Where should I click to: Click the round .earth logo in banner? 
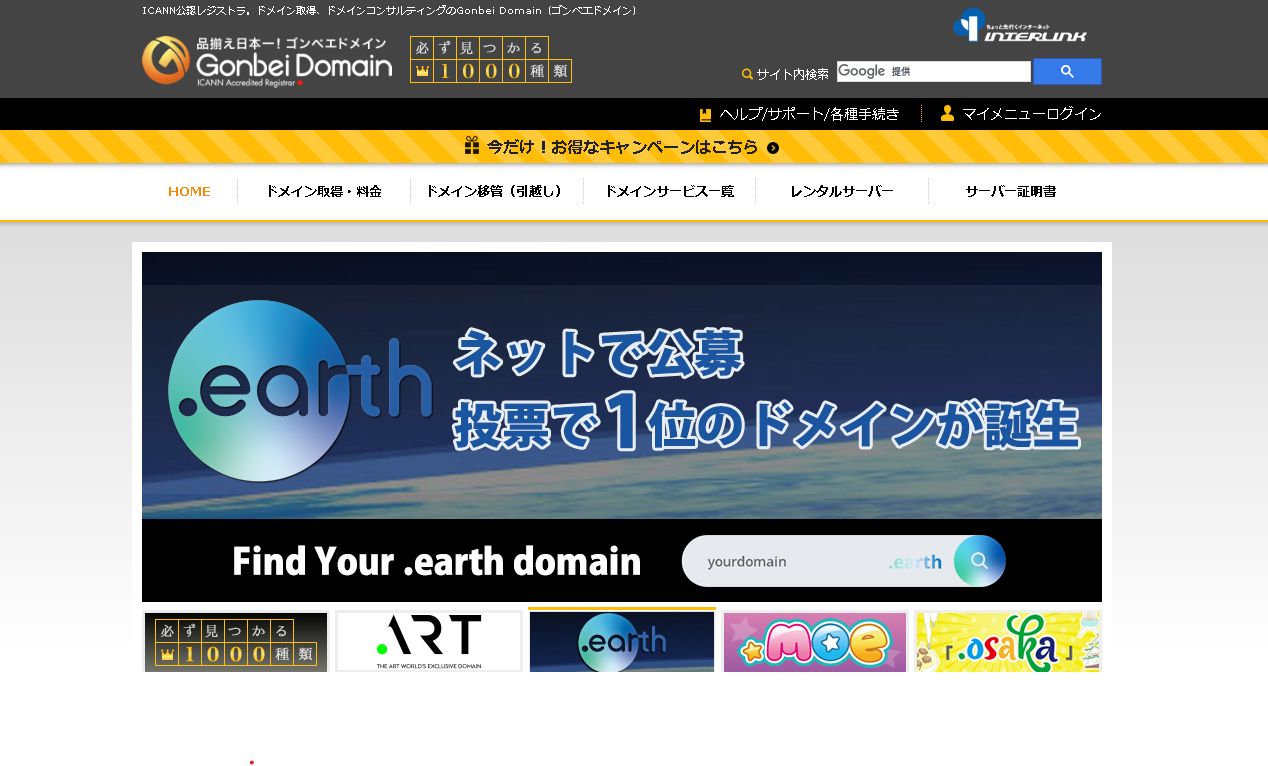pos(259,391)
